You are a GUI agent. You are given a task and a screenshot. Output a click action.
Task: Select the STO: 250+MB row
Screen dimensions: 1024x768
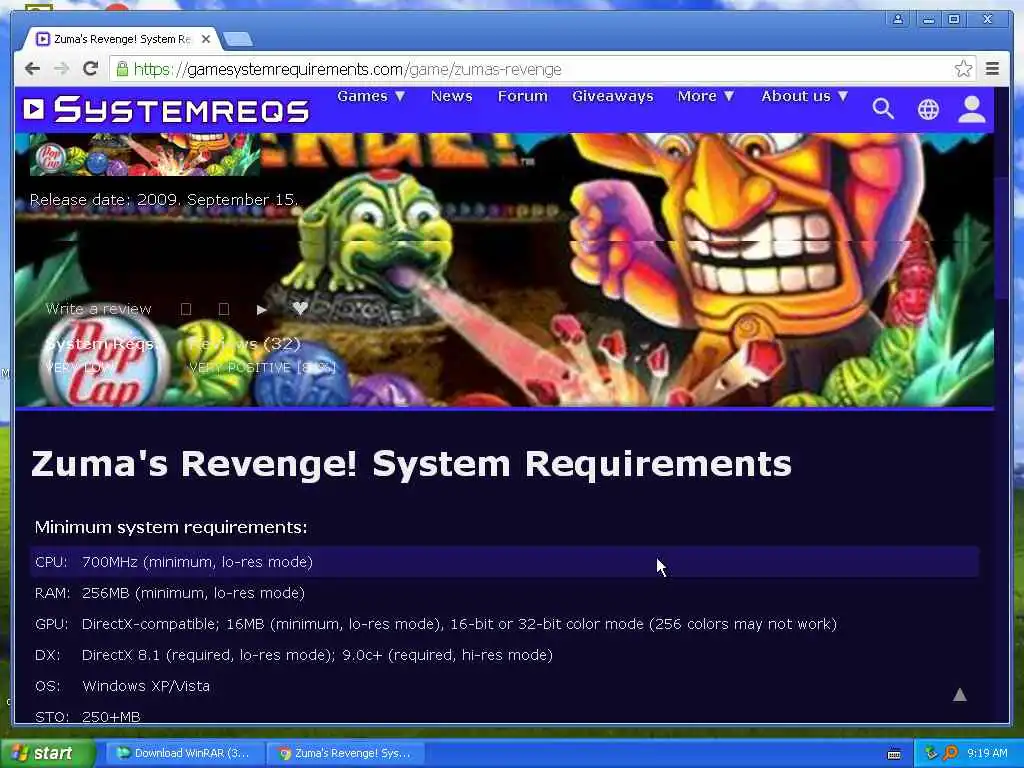point(504,714)
